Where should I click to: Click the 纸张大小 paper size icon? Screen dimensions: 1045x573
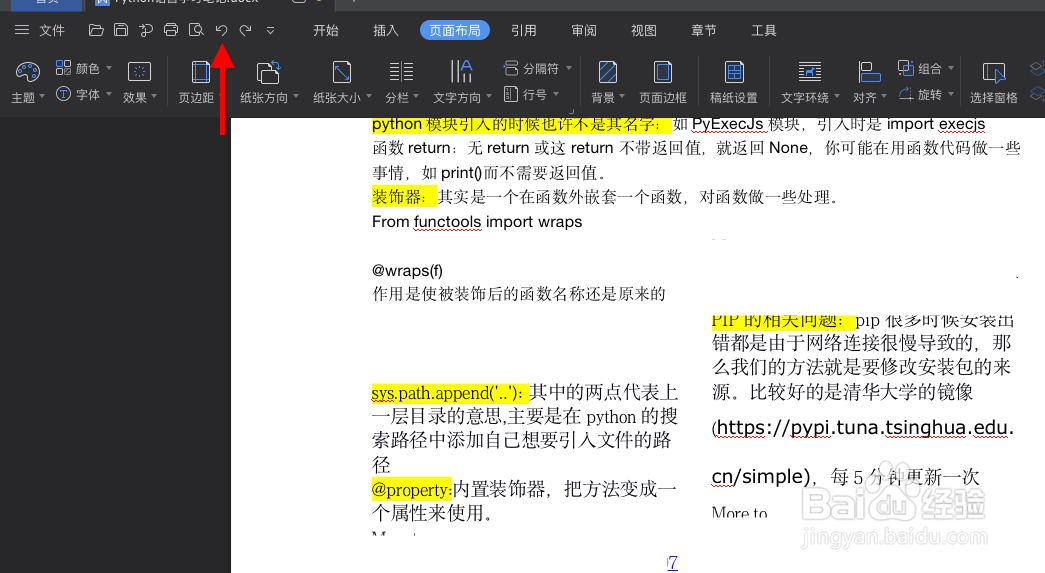pyautogui.click(x=342, y=72)
